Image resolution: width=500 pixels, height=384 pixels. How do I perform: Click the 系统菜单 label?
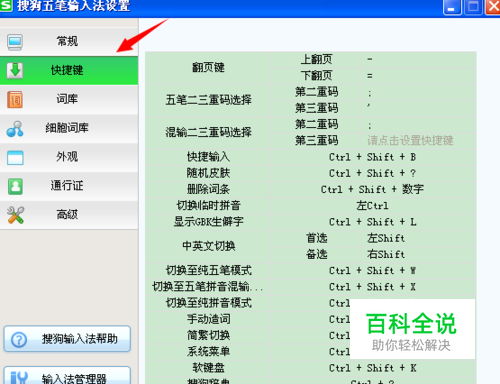(208, 352)
